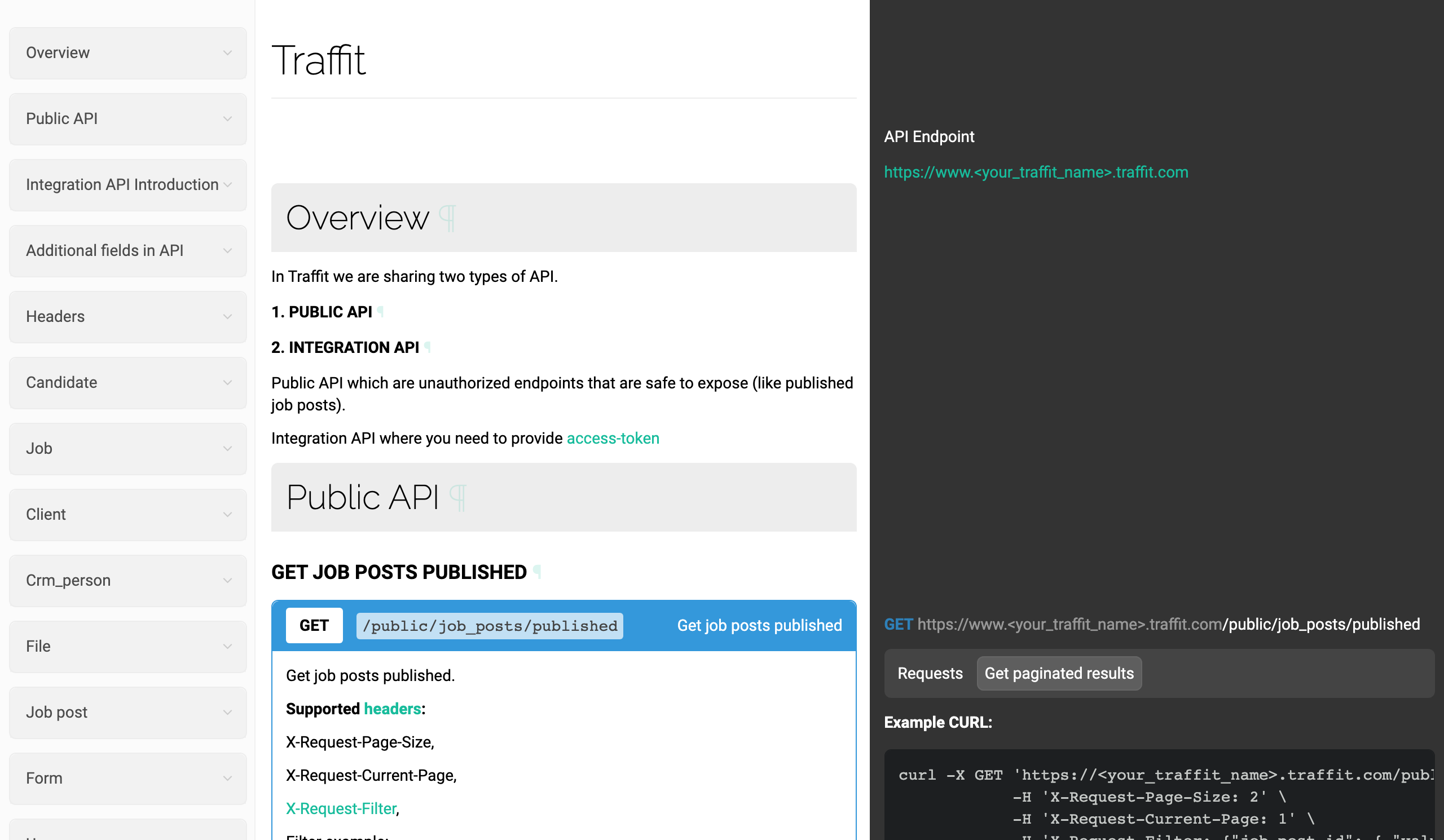The image size is (1444, 840).
Task: Expand the Form sidebar chevron
Action: coord(227,778)
